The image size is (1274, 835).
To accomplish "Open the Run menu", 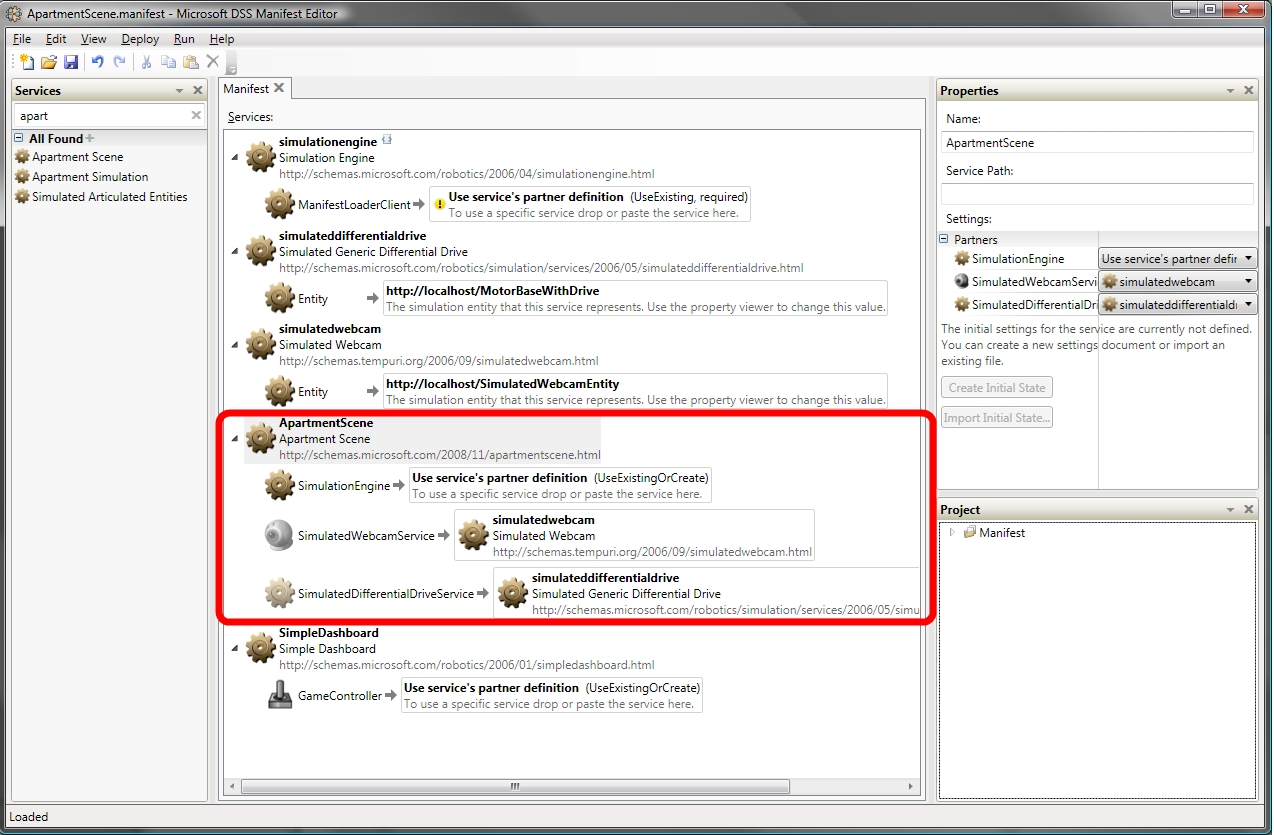I will [x=184, y=39].
